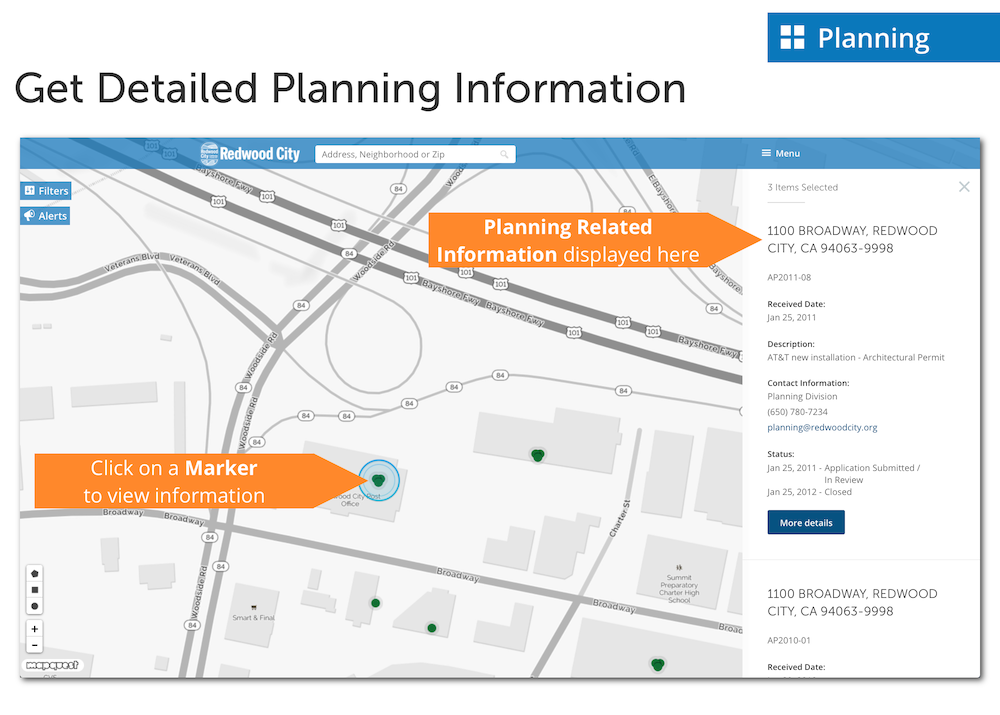
Task: Focus the Address, Neighborhood or Zip search field
Action: tap(415, 154)
